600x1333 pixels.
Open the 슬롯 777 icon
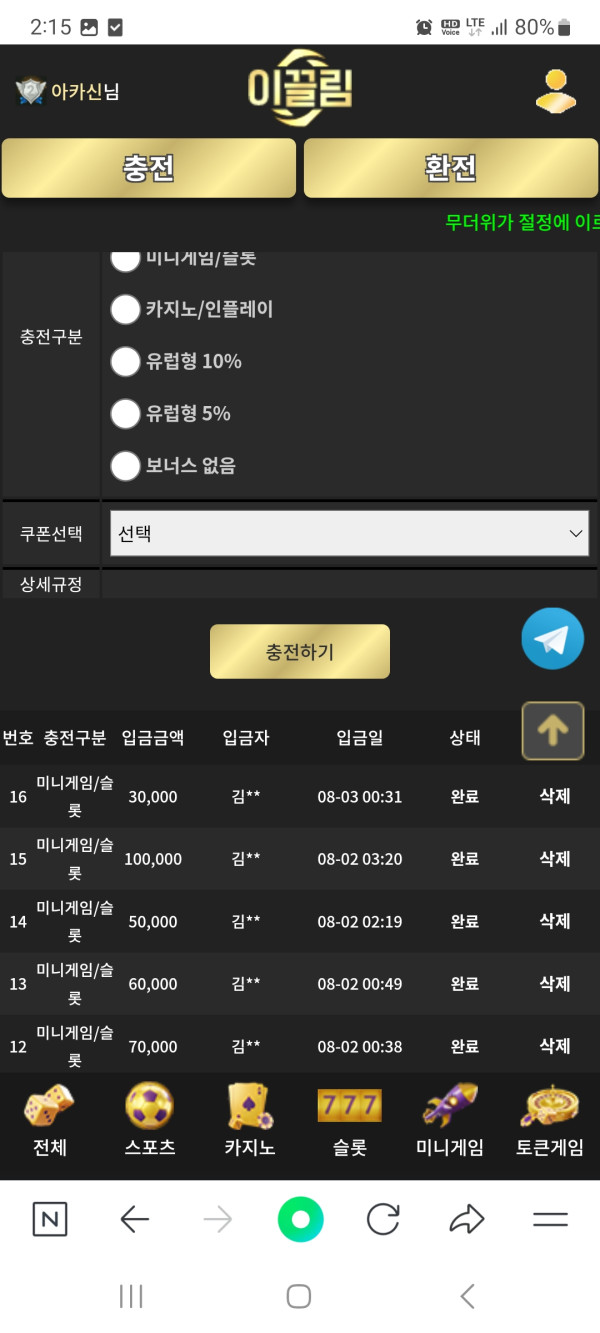350,1106
